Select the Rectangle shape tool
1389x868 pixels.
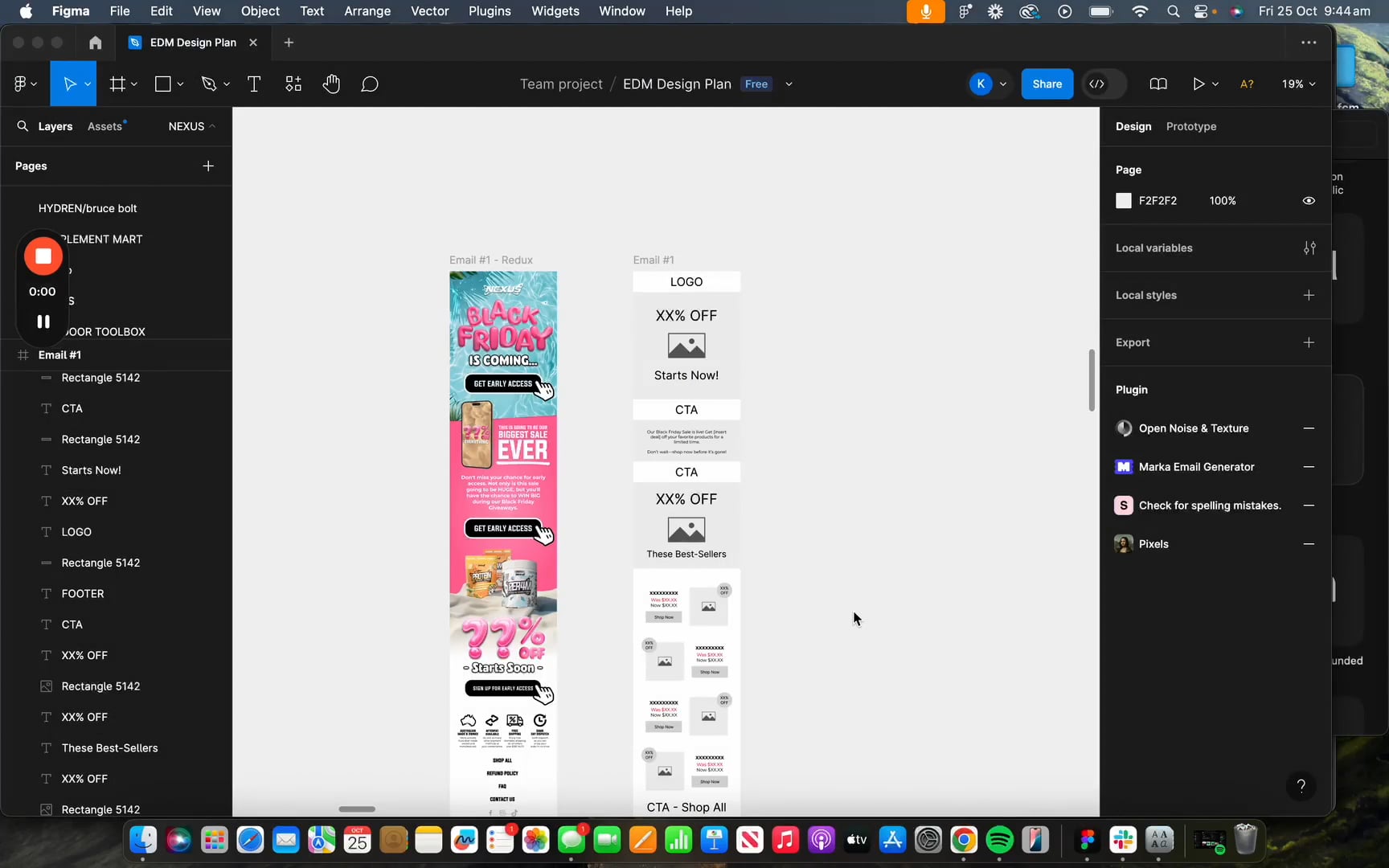click(163, 84)
